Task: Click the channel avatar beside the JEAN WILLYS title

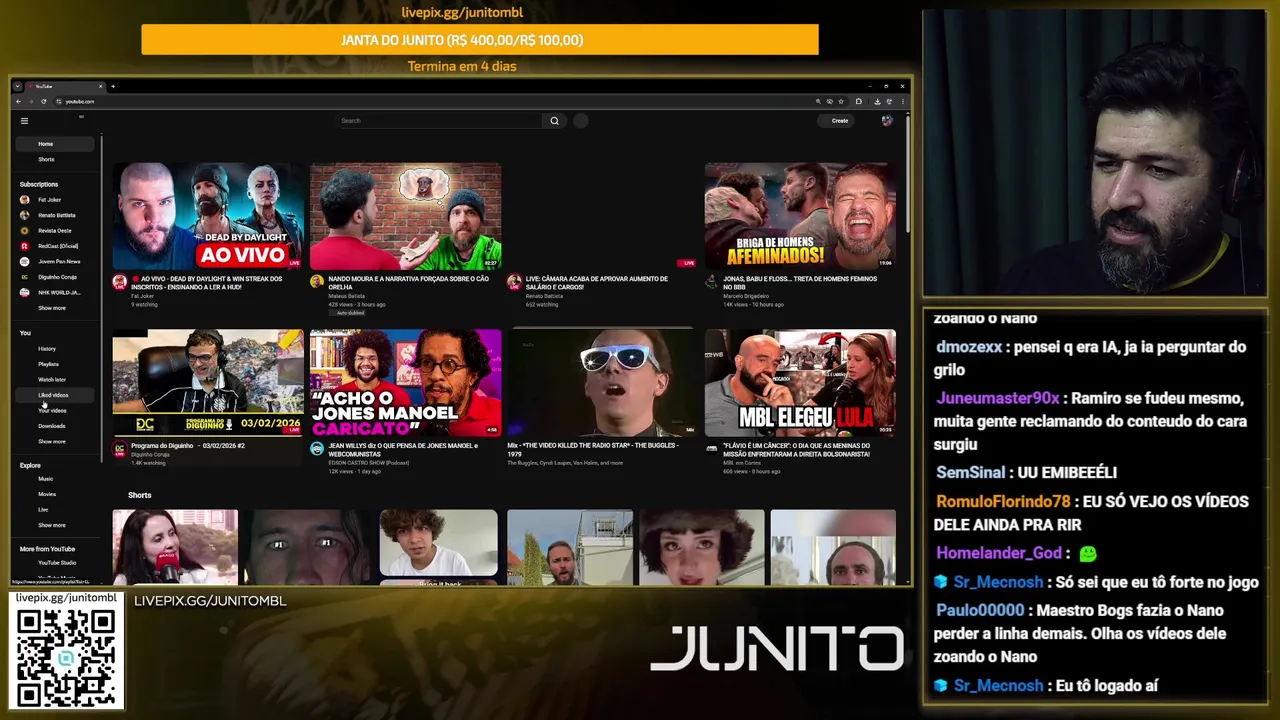Action: (317, 449)
